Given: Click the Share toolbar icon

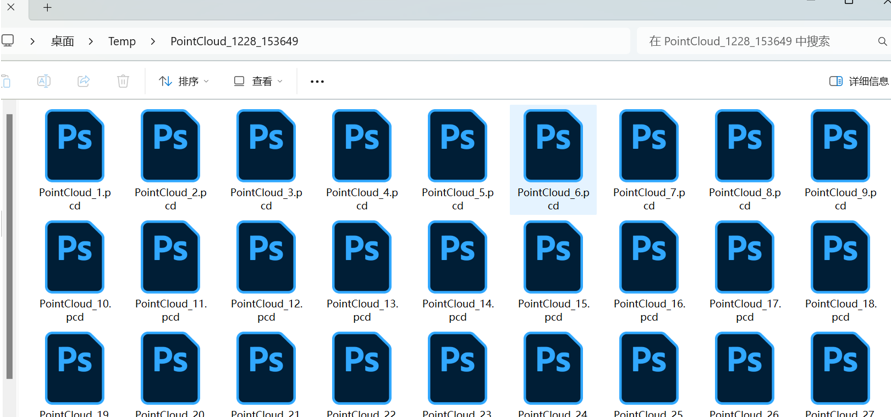Looking at the screenshot, I should tap(84, 81).
